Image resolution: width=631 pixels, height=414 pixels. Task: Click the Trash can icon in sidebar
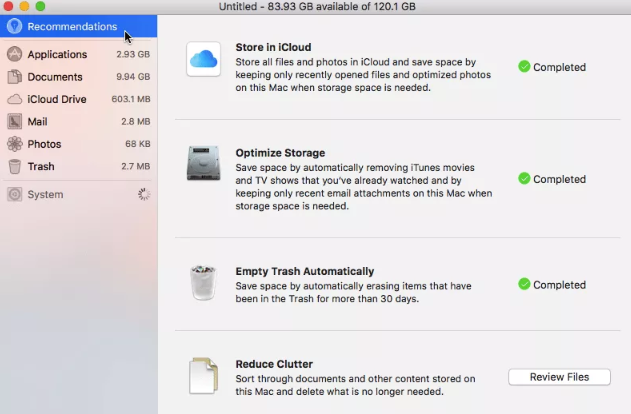(14, 166)
